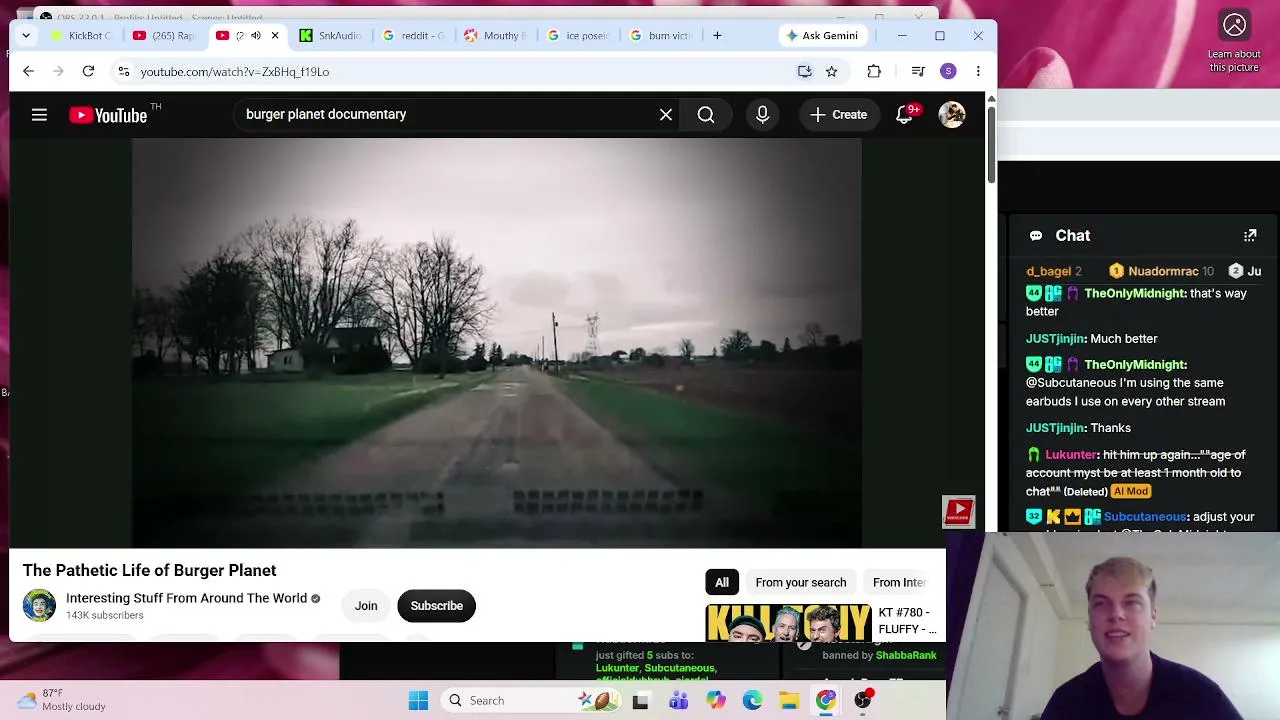Open Copilot from the taskbar
The width and height of the screenshot is (1280, 720).
coord(715,700)
